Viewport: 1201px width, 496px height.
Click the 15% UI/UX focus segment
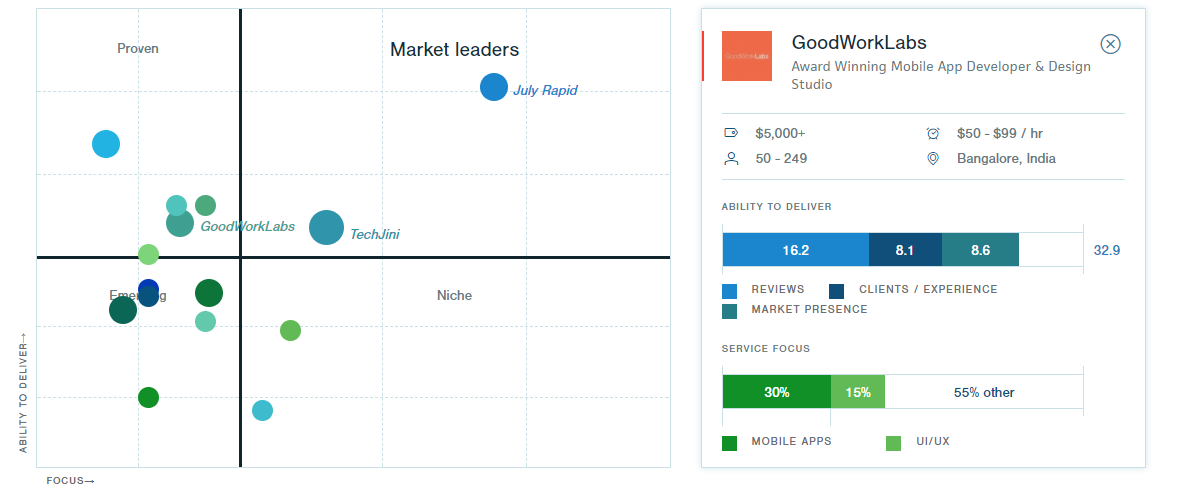[x=858, y=392]
